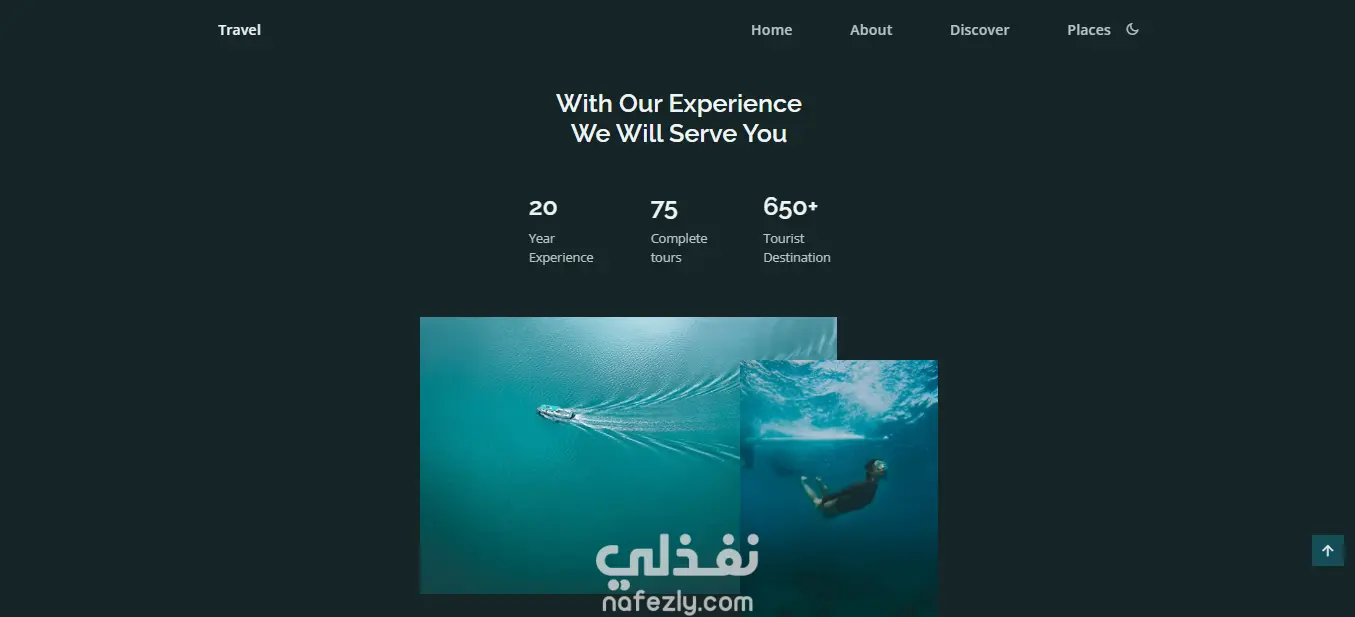
Task: Click the scroll-to-top arrow button
Action: pyautogui.click(x=1327, y=550)
